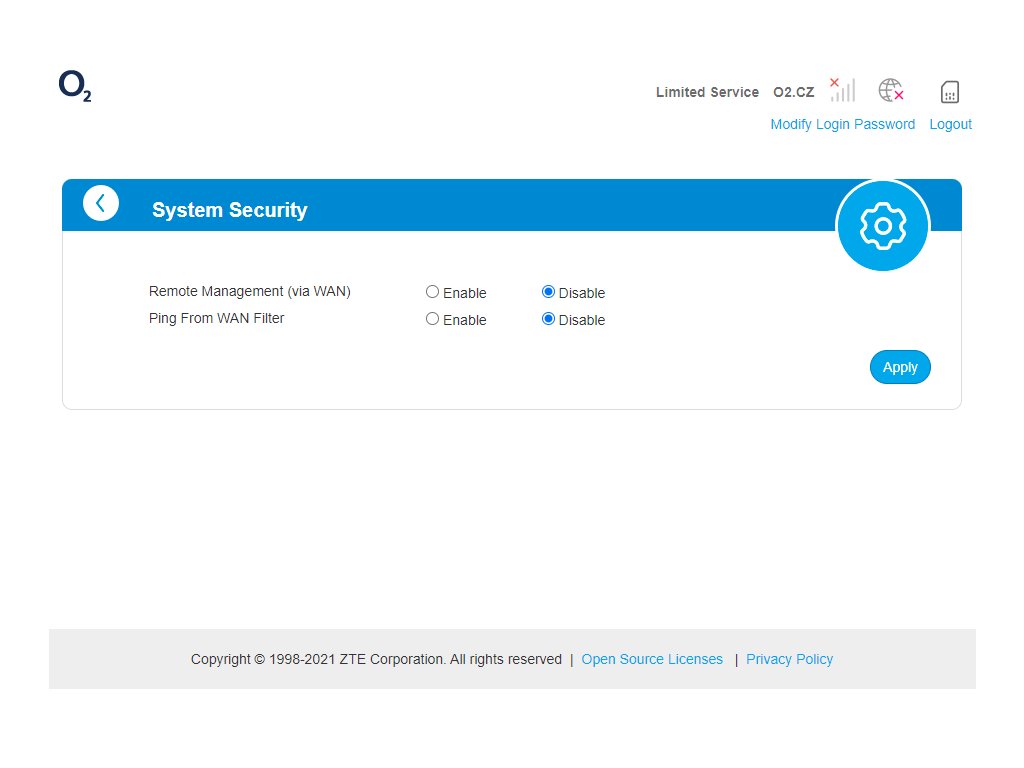Click the signal strength bars icon
The width and height of the screenshot is (1024, 768).
(842, 90)
